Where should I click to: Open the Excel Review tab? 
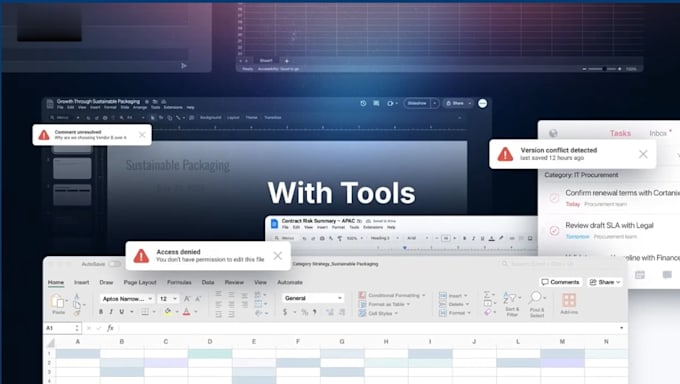point(234,282)
